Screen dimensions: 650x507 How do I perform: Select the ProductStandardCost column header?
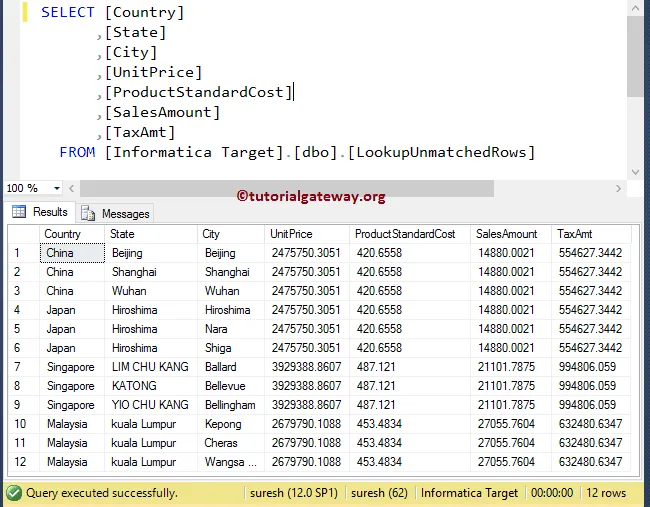(x=410, y=234)
